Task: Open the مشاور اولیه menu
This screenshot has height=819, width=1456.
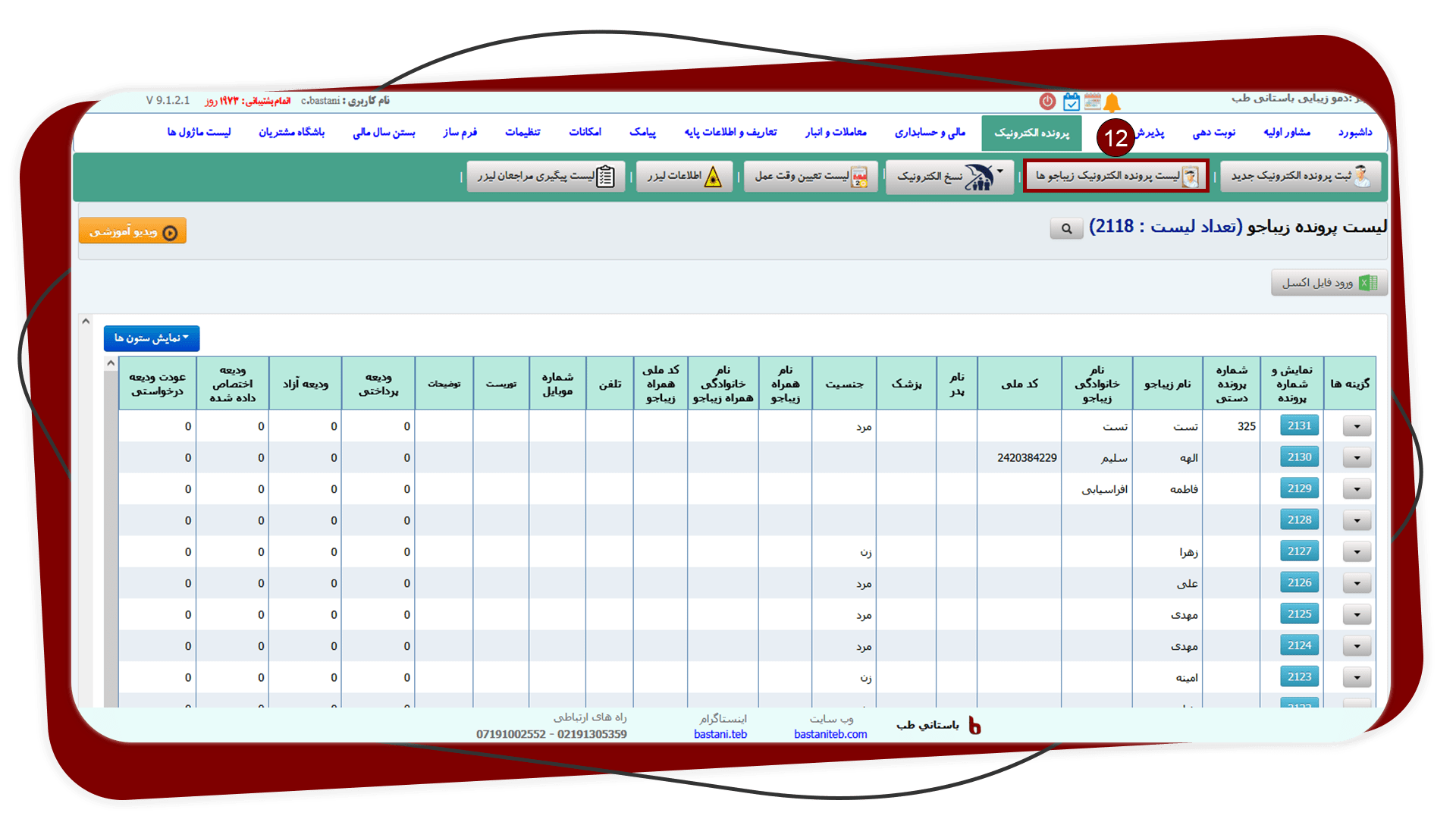Action: 1287,133
